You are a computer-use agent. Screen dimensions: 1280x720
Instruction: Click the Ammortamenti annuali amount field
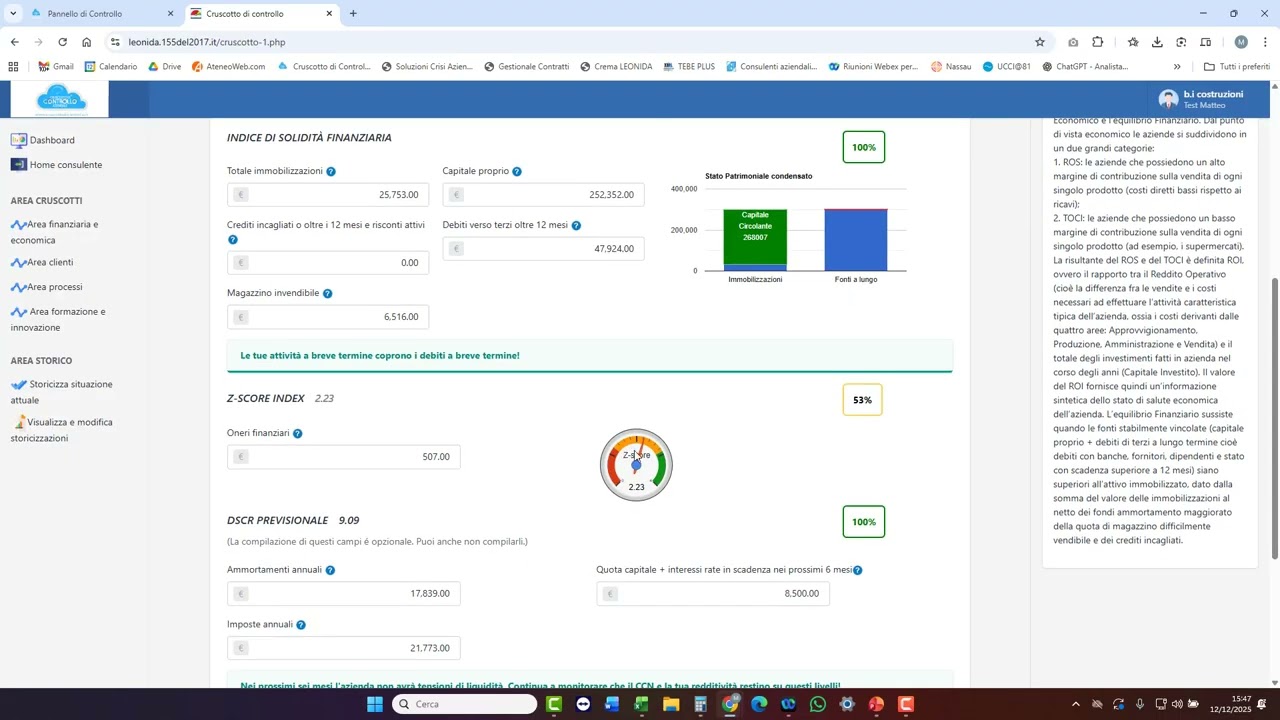[344, 594]
